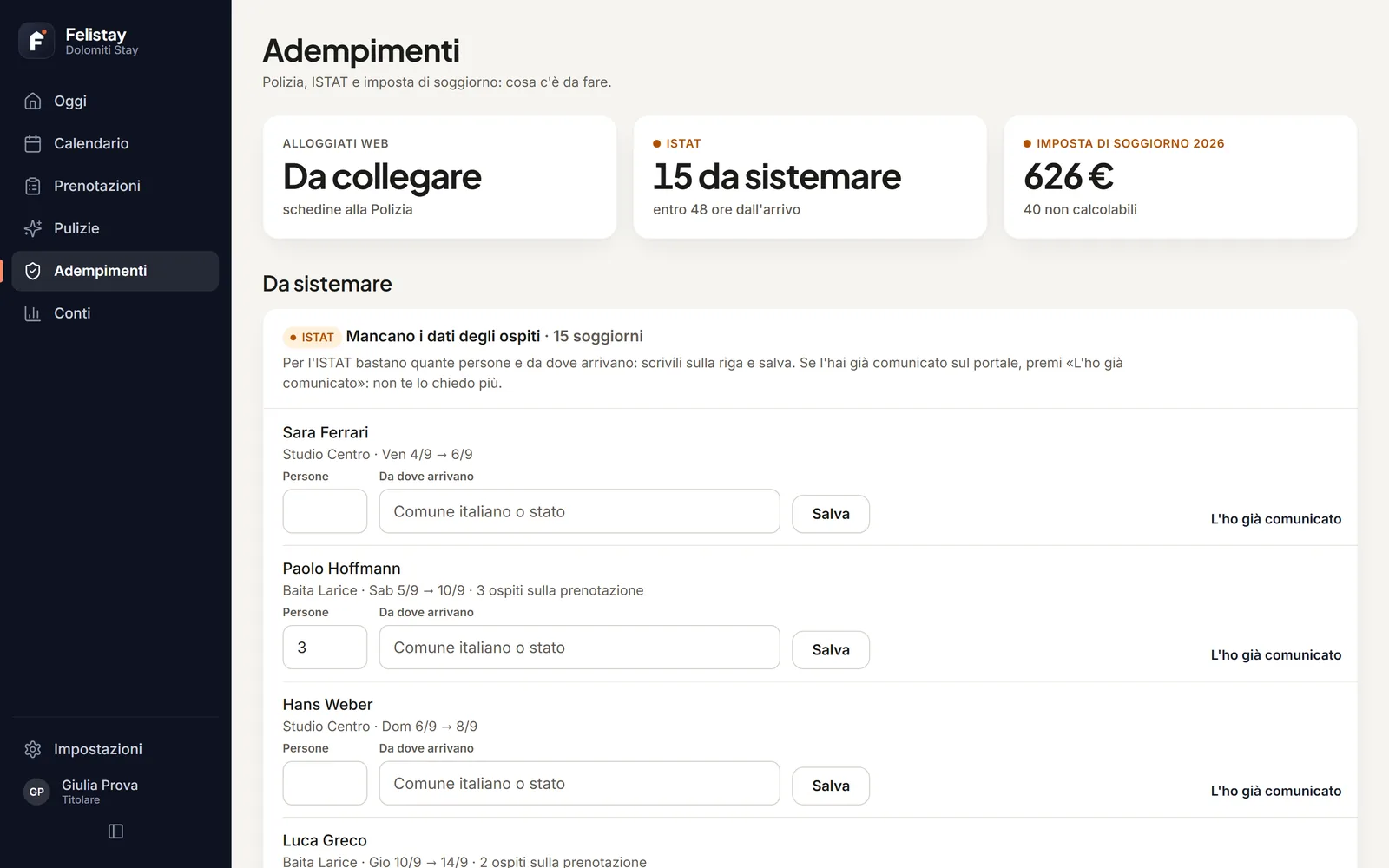The image size is (1389, 868).
Task: Click the Dolomiti Stay property name
Action: pyautogui.click(x=102, y=50)
